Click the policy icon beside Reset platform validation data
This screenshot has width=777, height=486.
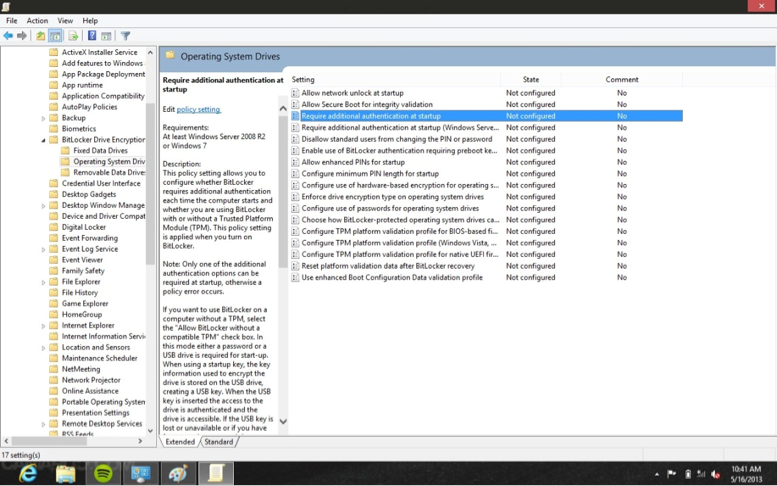click(x=295, y=266)
